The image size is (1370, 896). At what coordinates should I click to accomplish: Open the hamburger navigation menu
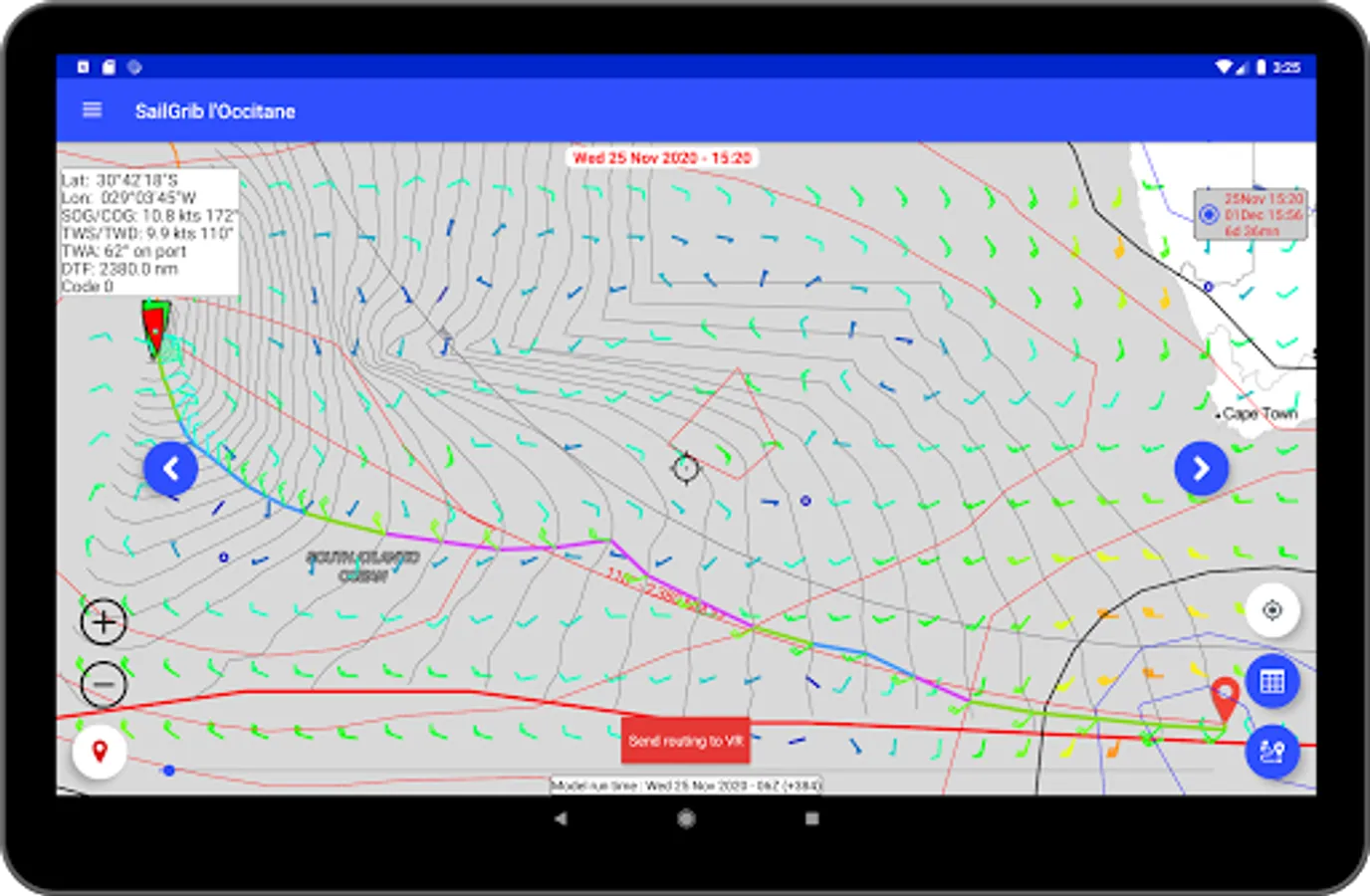pyautogui.click(x=92, y=111)
